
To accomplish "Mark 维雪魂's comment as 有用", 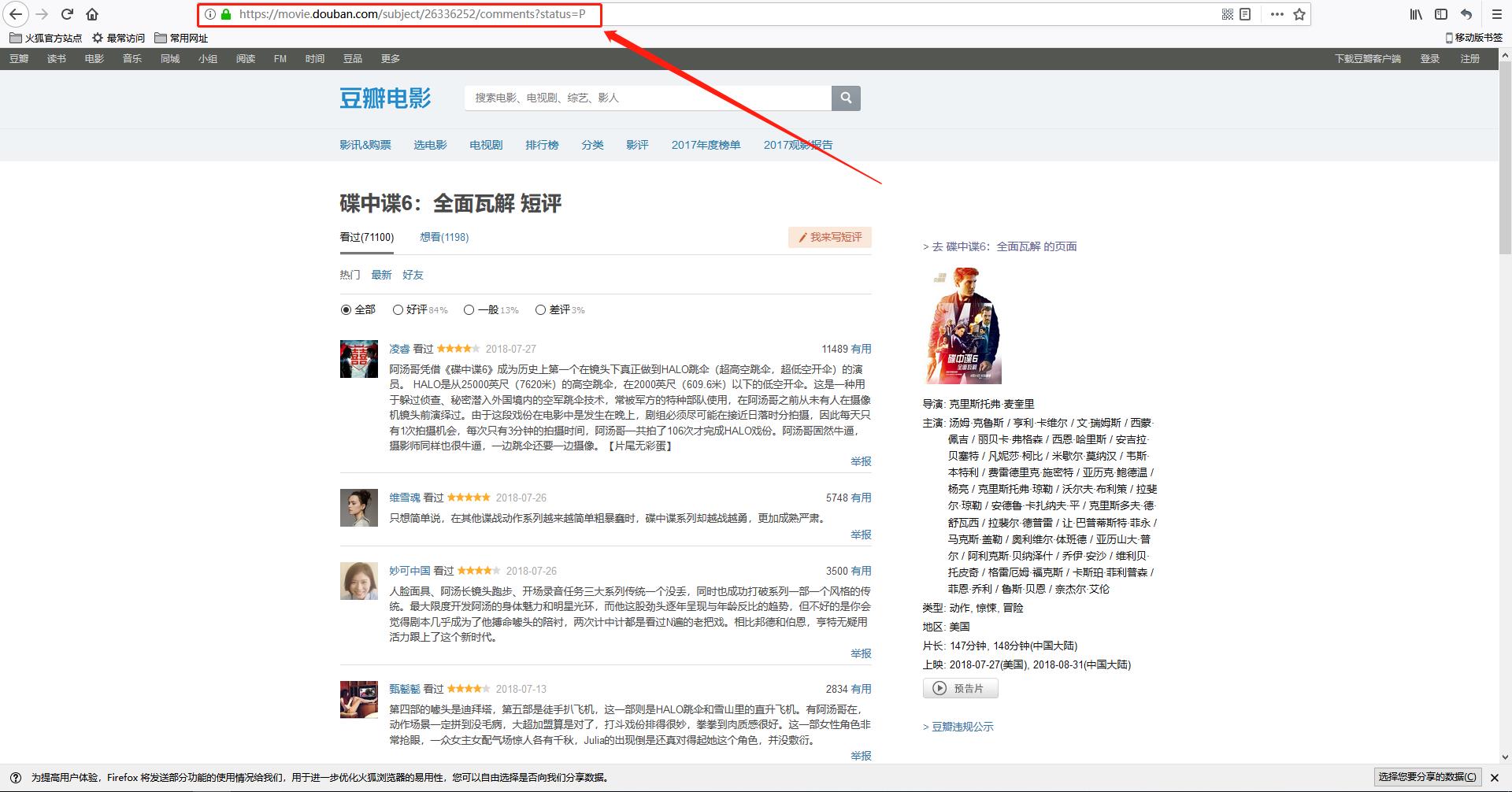I will [x=861, y=498].
